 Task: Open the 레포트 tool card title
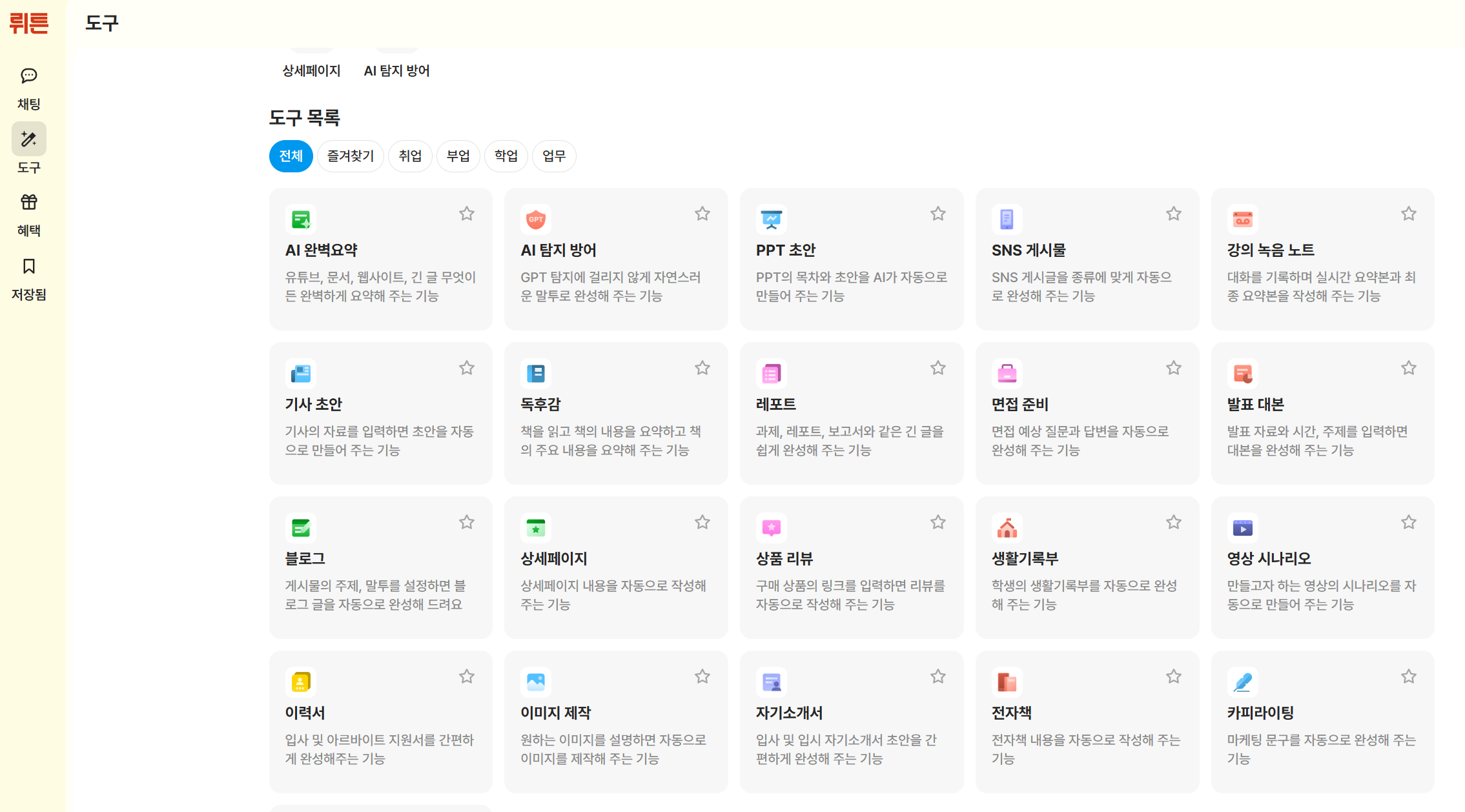pyautogui.click(x=775, y=405)
